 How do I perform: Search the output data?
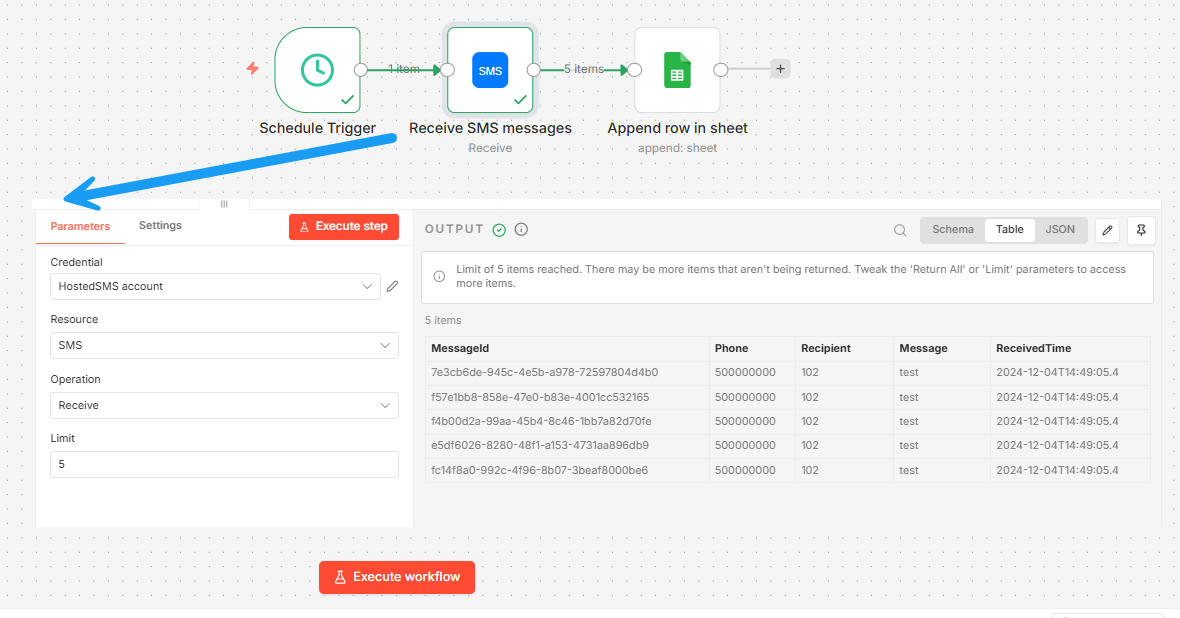coord(900,230)
